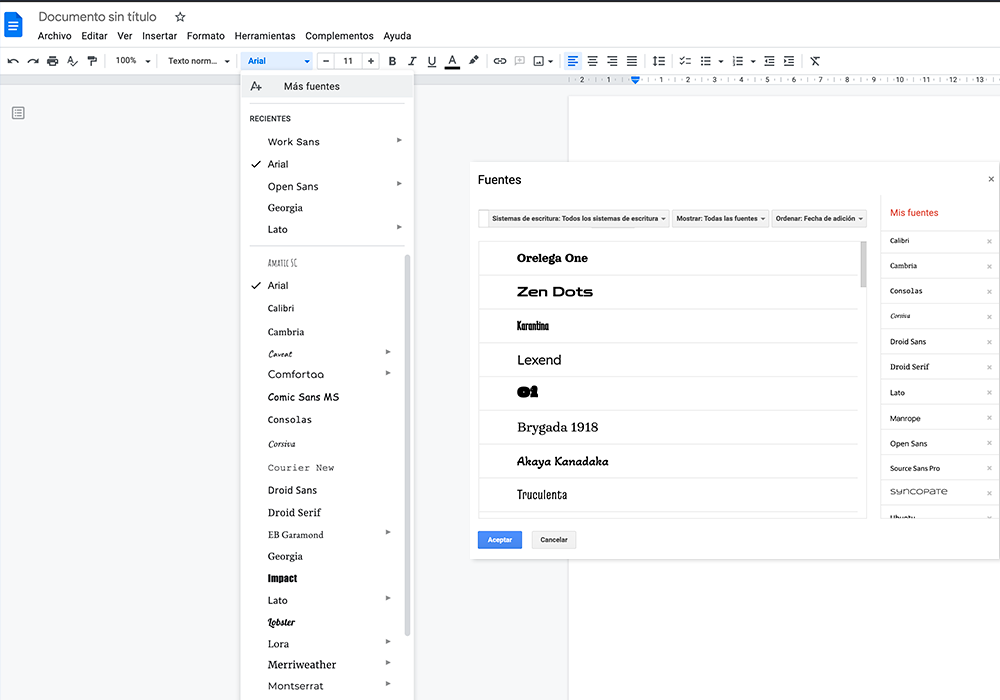1000x700 pixels.
Task: Open the text style dropdown
Action: (x=198, y=61)
